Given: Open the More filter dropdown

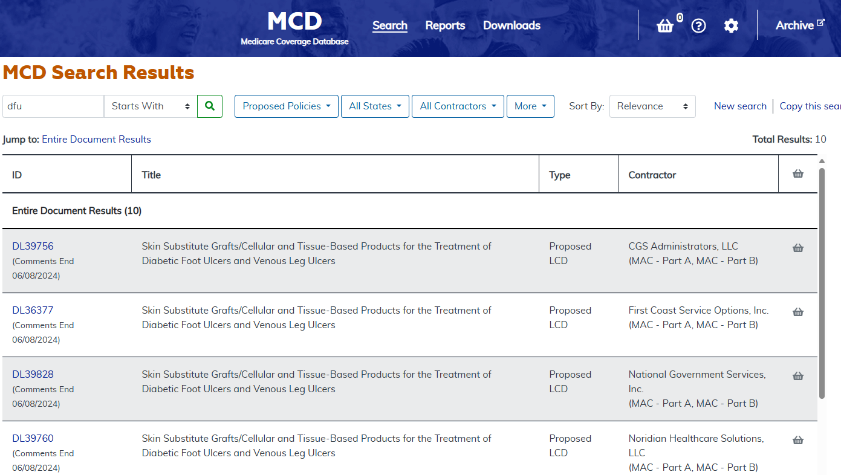Looking at the screenshot, I should pos(530,106).
